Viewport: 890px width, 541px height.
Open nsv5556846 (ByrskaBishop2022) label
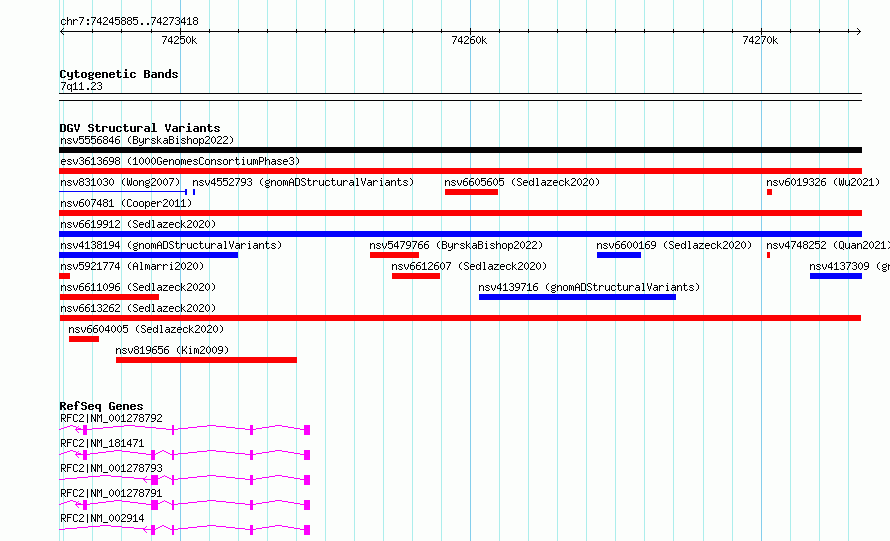tap(147, 140)
